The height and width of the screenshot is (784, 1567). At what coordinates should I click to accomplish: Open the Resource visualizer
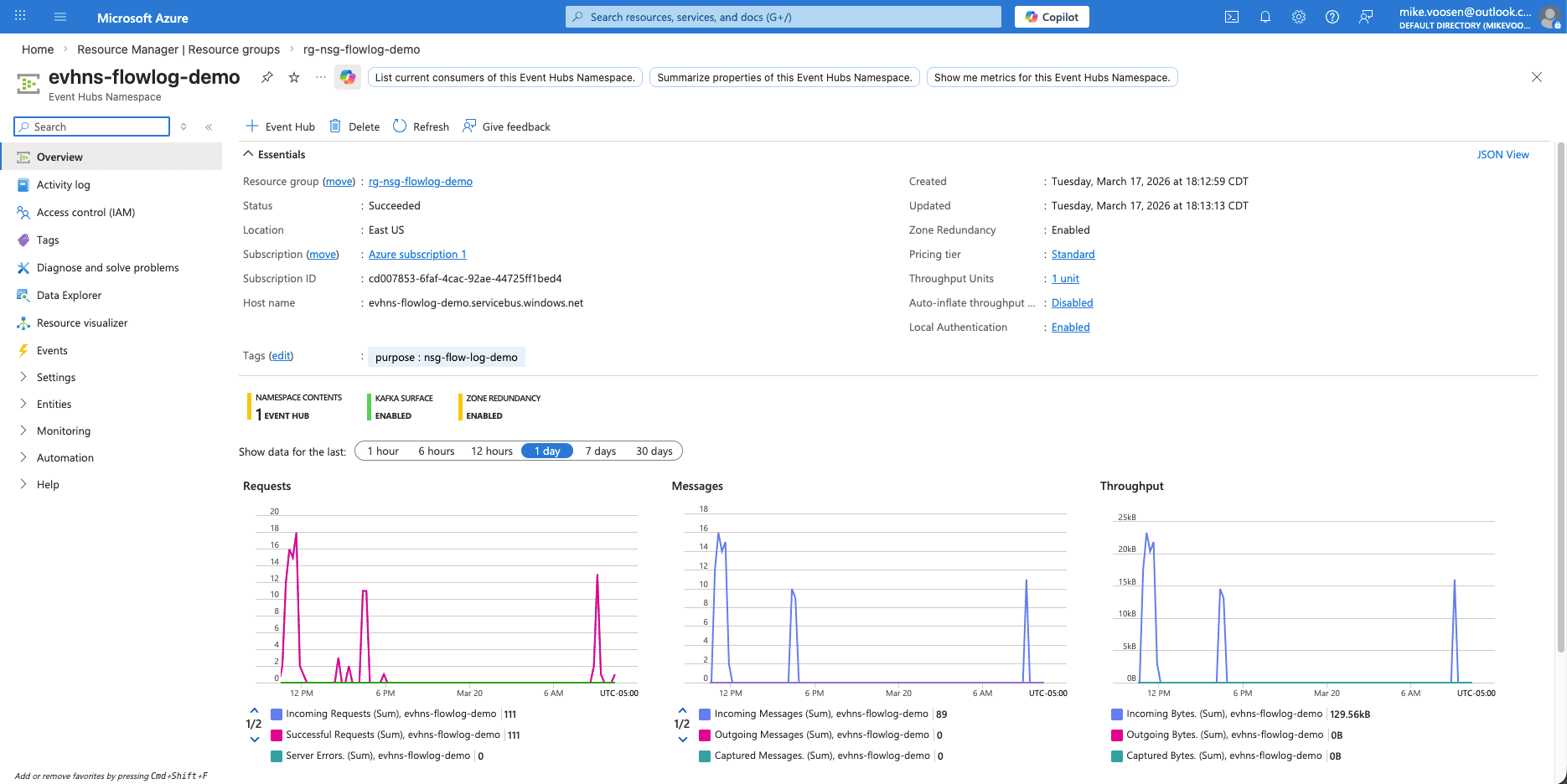(x=80, y=322)
